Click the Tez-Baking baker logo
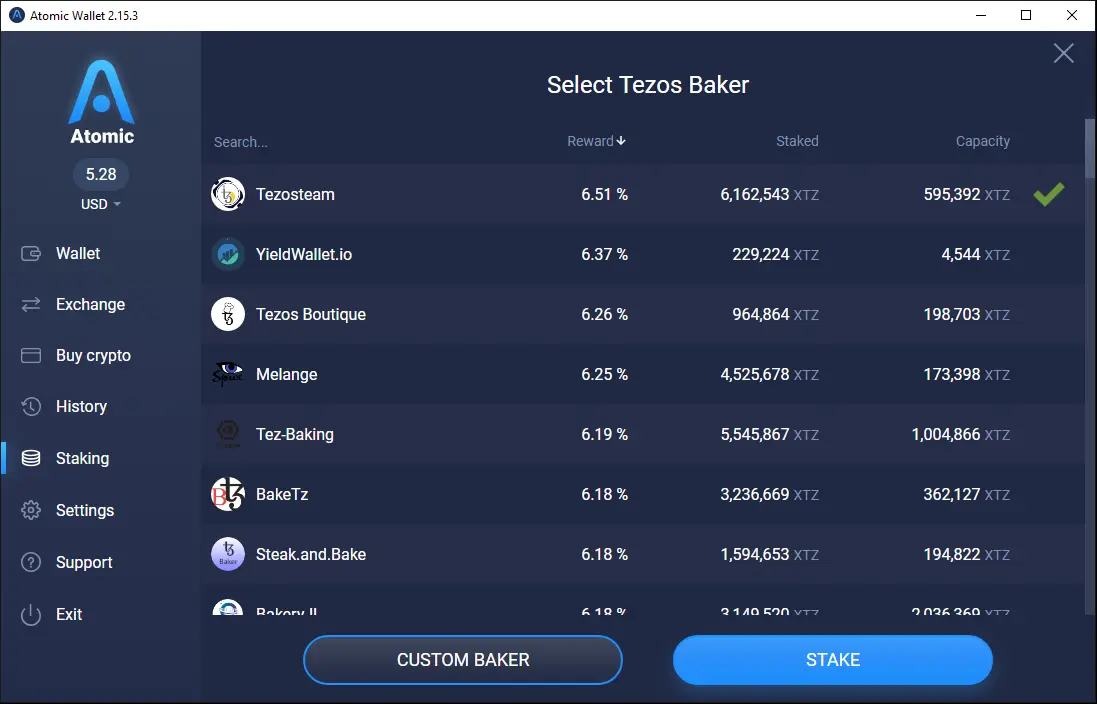The image size is (1097, 704). [x=228, y=435]
